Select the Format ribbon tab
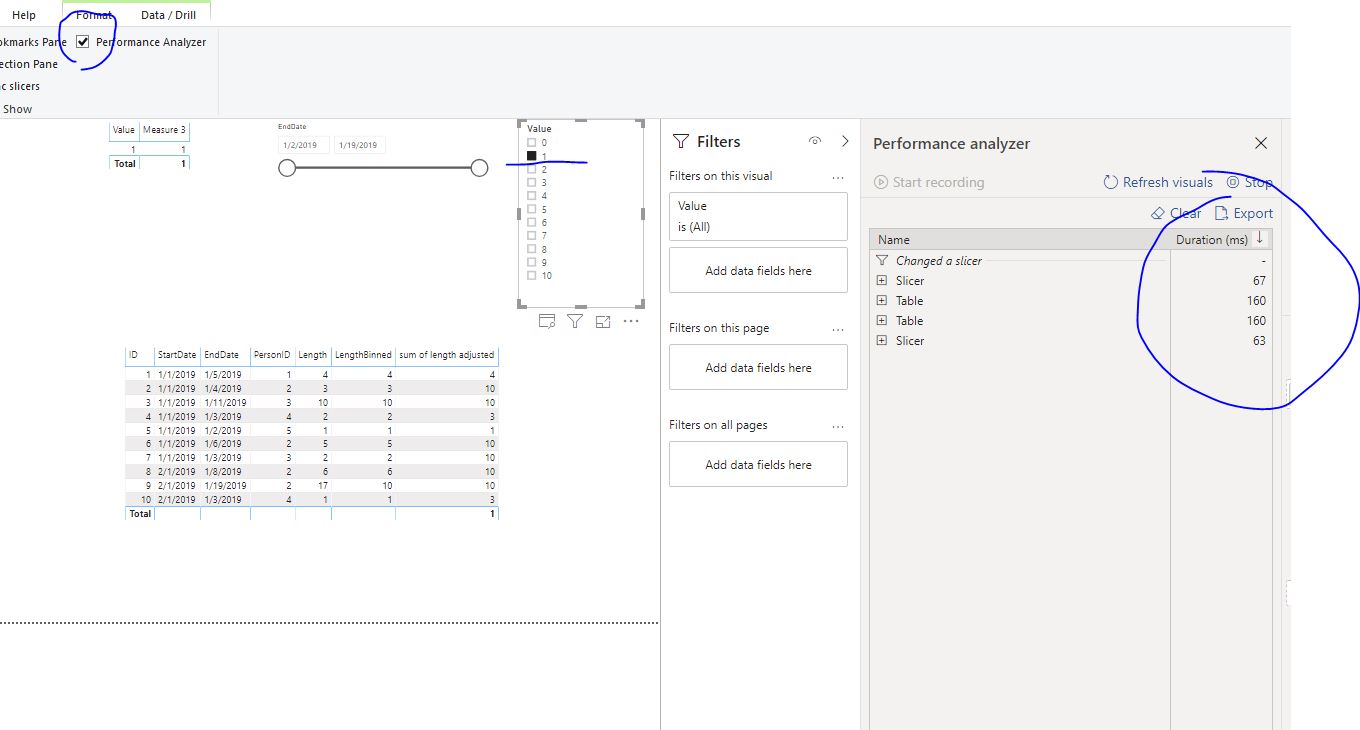Image resolution: width=1360 pixels, height=730 pixels. pyautogui.click(x=94, y=15)
